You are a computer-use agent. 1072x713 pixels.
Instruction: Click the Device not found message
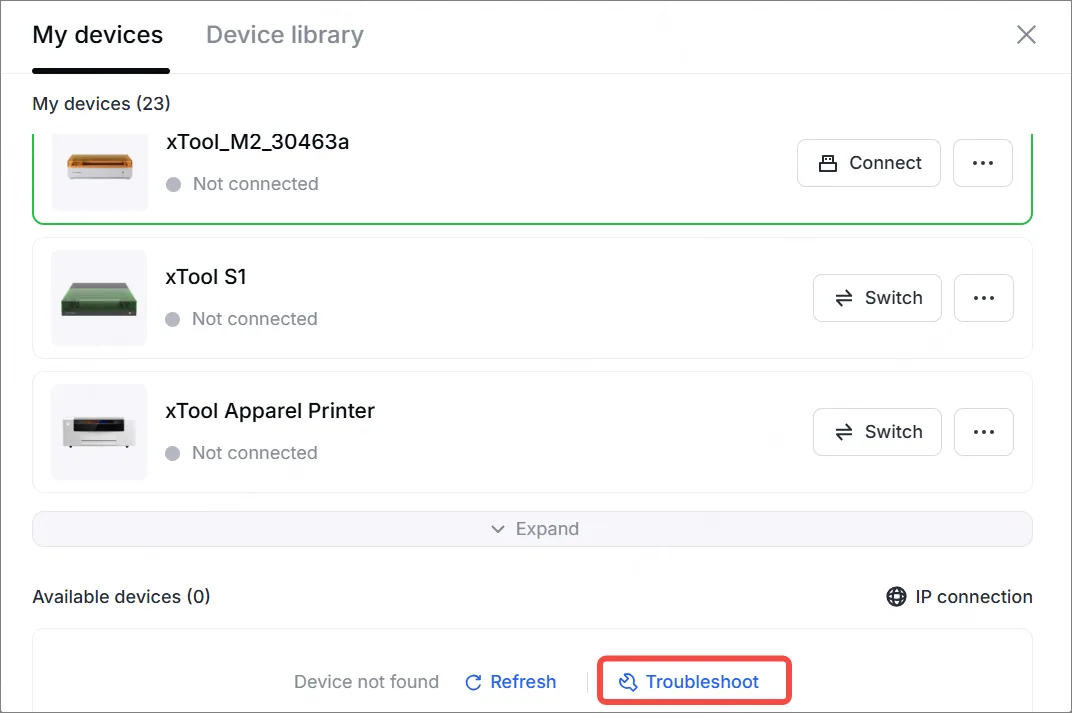click(366, 682)
